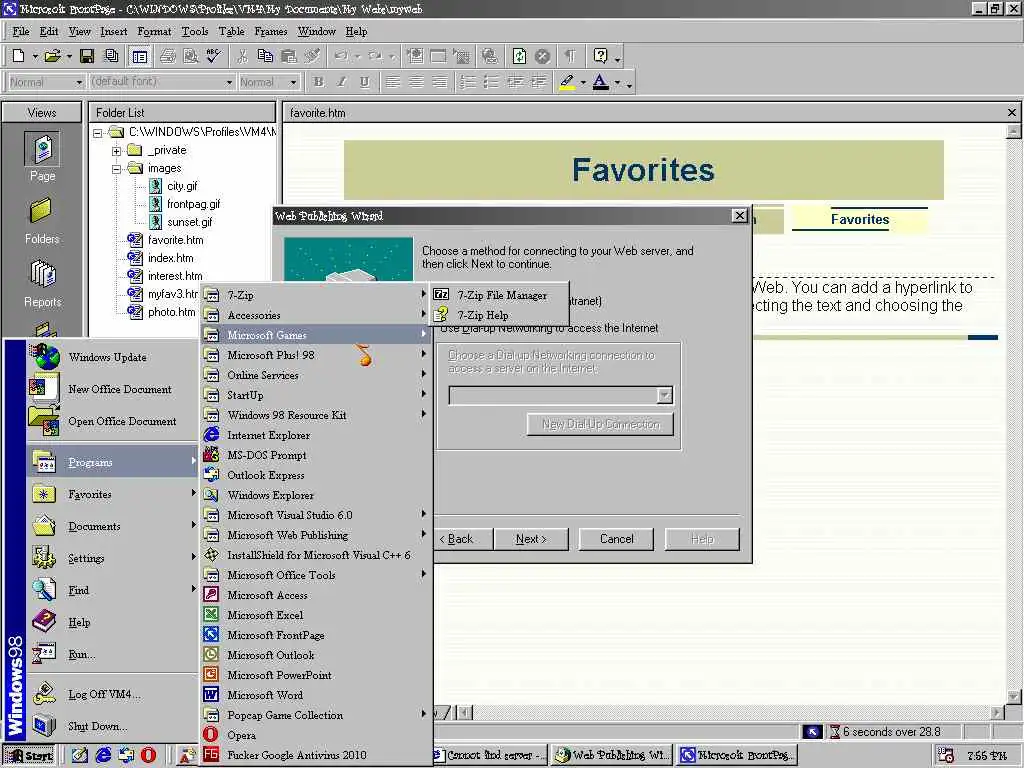Click the Publish Web toolbar icon
Image resolution: width=1024 pixels, height=768 pixels.
112,56
